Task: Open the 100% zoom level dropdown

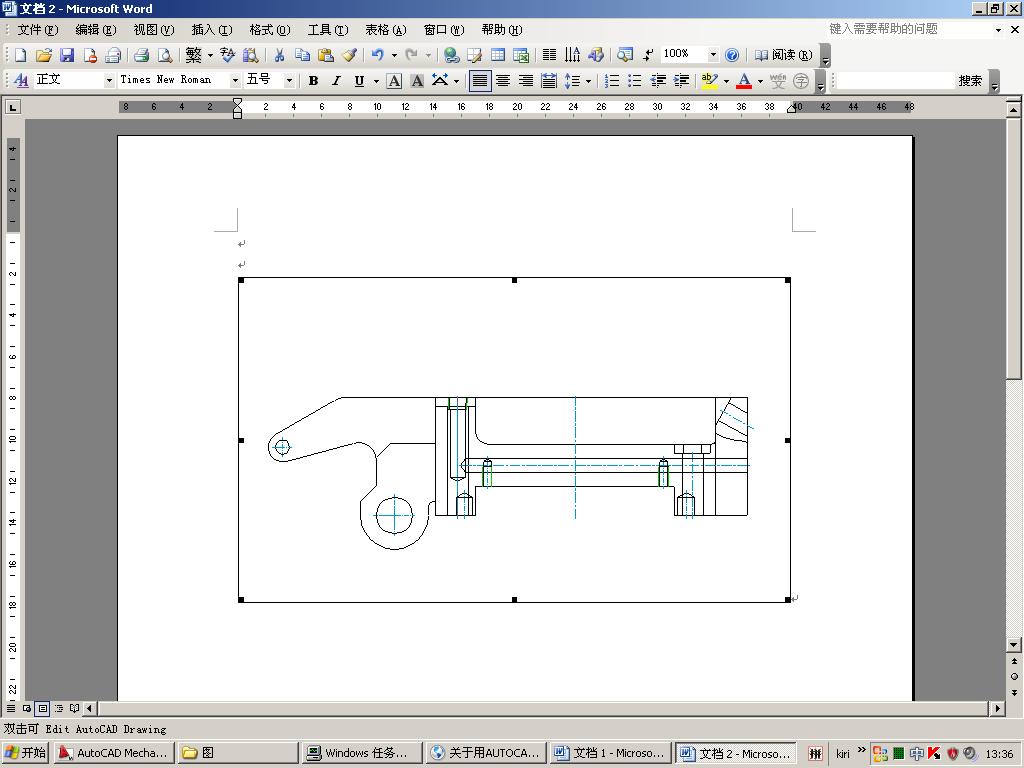Action: 713,56
